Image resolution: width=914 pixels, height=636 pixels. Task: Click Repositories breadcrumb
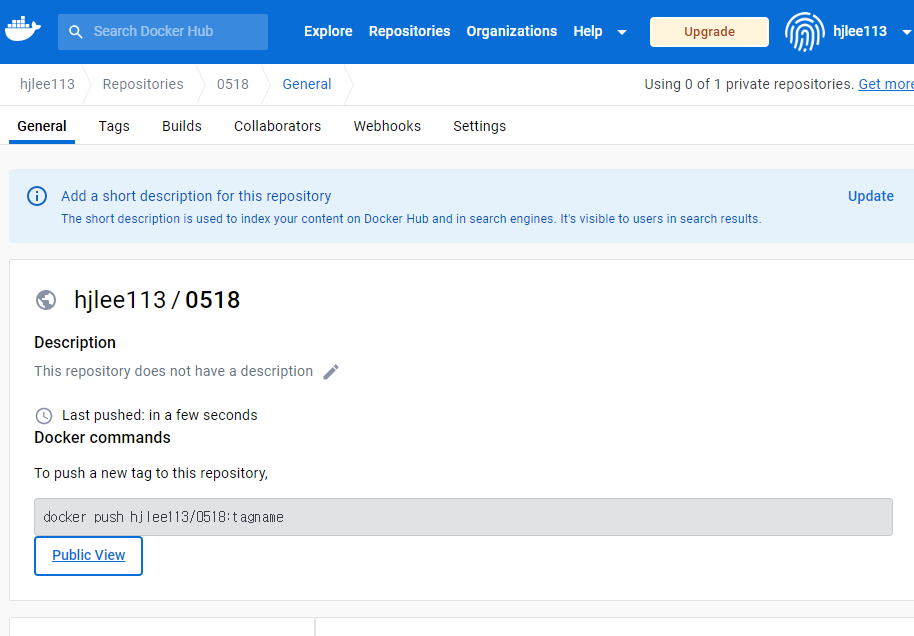(x=143, y=85)
